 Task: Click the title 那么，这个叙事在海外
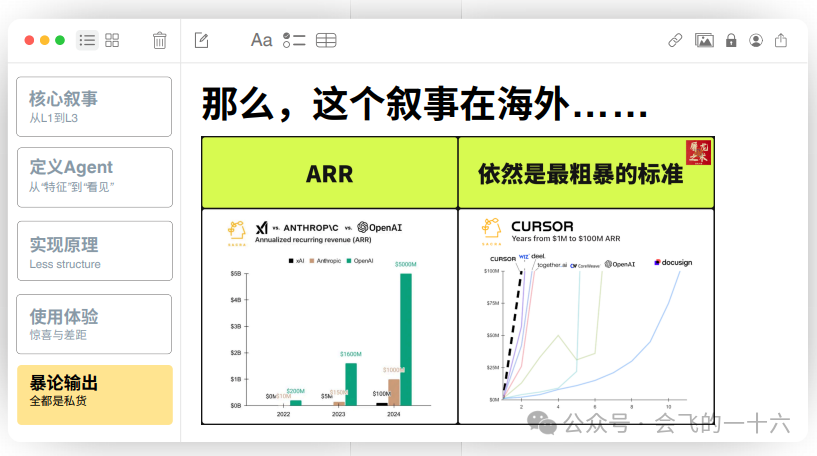click(424, 103)
